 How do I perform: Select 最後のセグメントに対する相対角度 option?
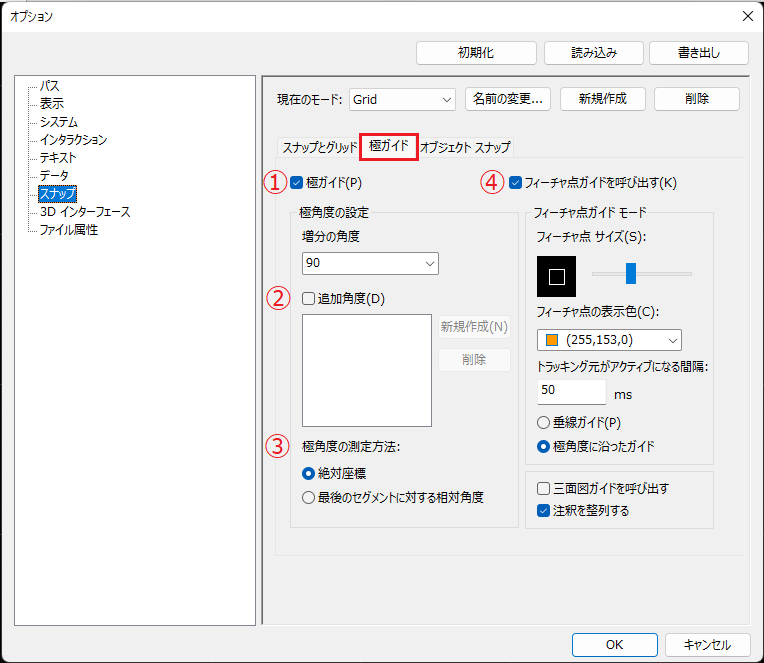pyautogui.click(x=309, y=497)
